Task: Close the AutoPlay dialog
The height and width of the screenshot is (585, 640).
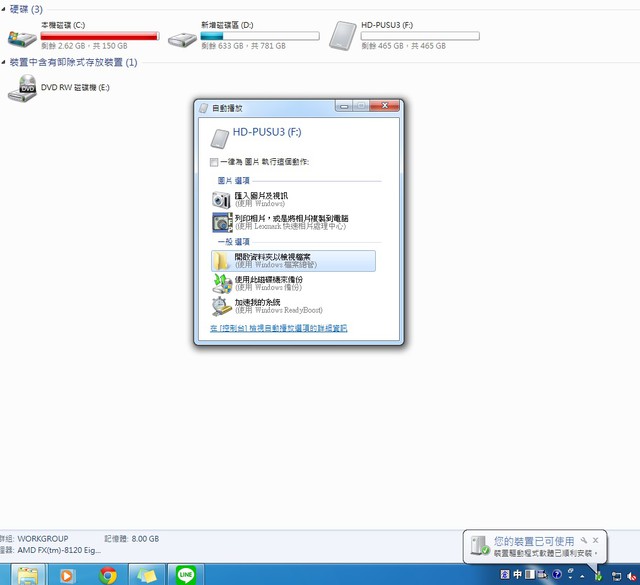Action: 384,106
